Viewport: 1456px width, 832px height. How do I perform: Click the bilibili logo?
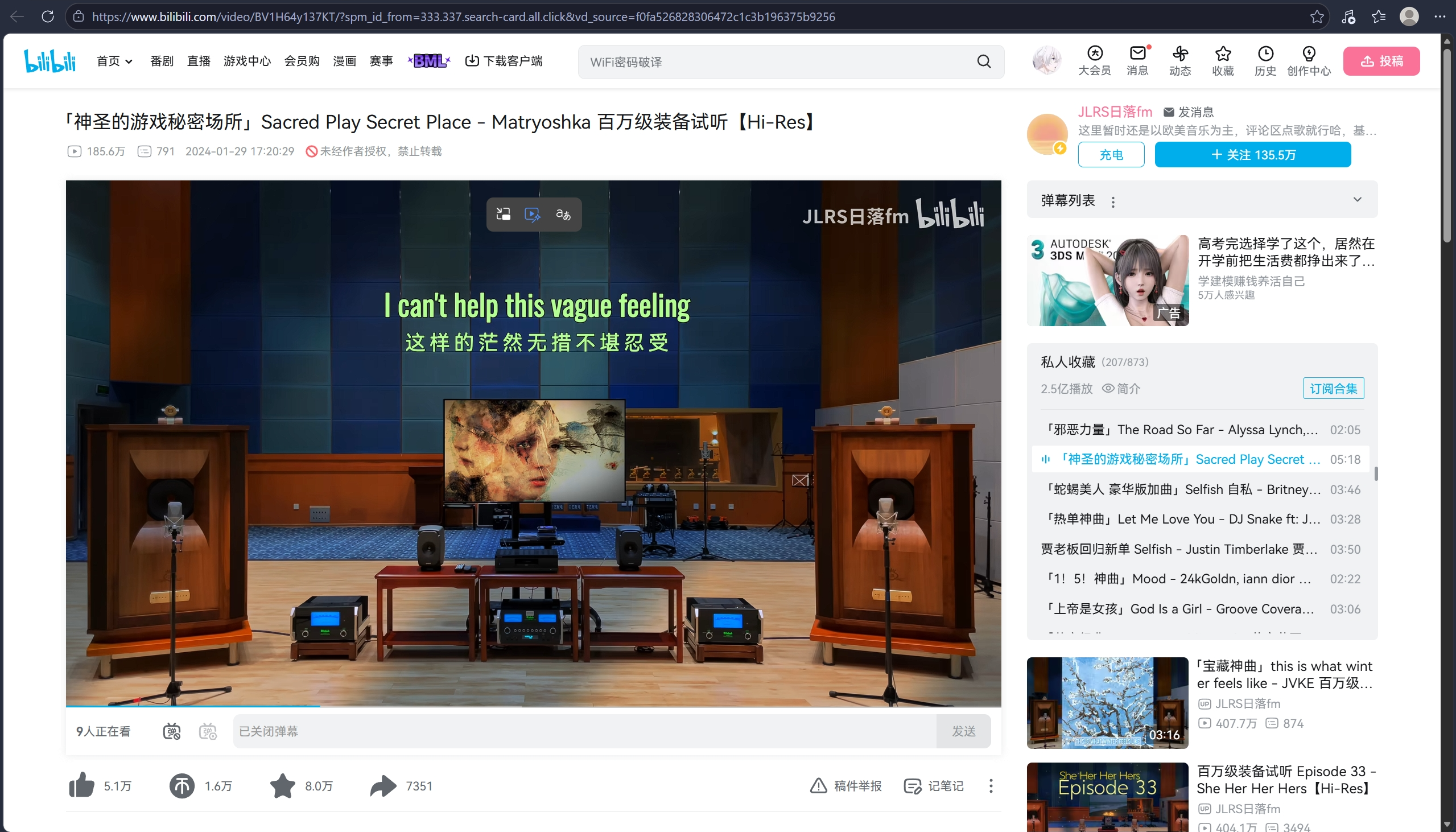coord(50,60)
